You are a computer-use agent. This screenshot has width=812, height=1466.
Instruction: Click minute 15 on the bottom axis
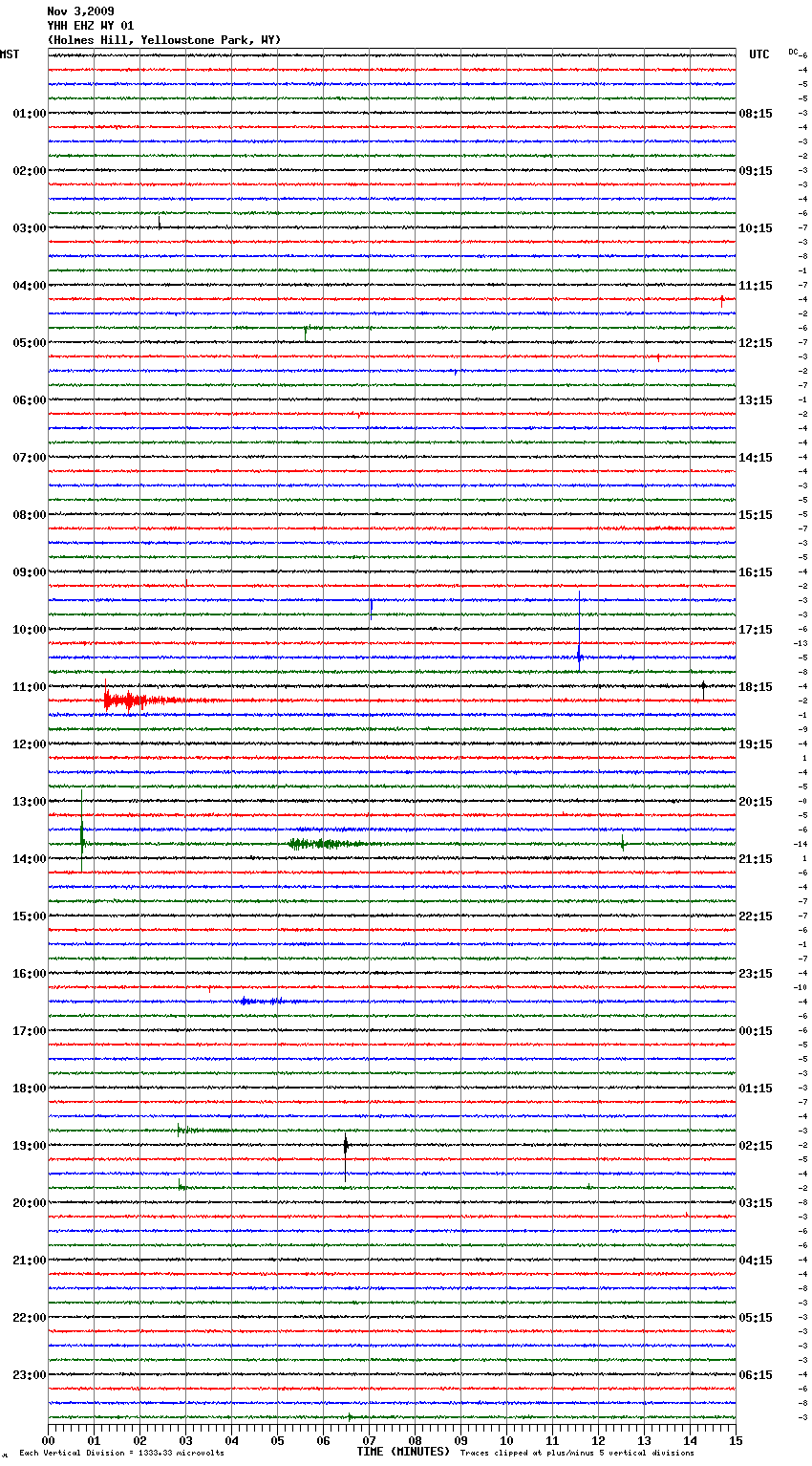[x=736, y=1440]
